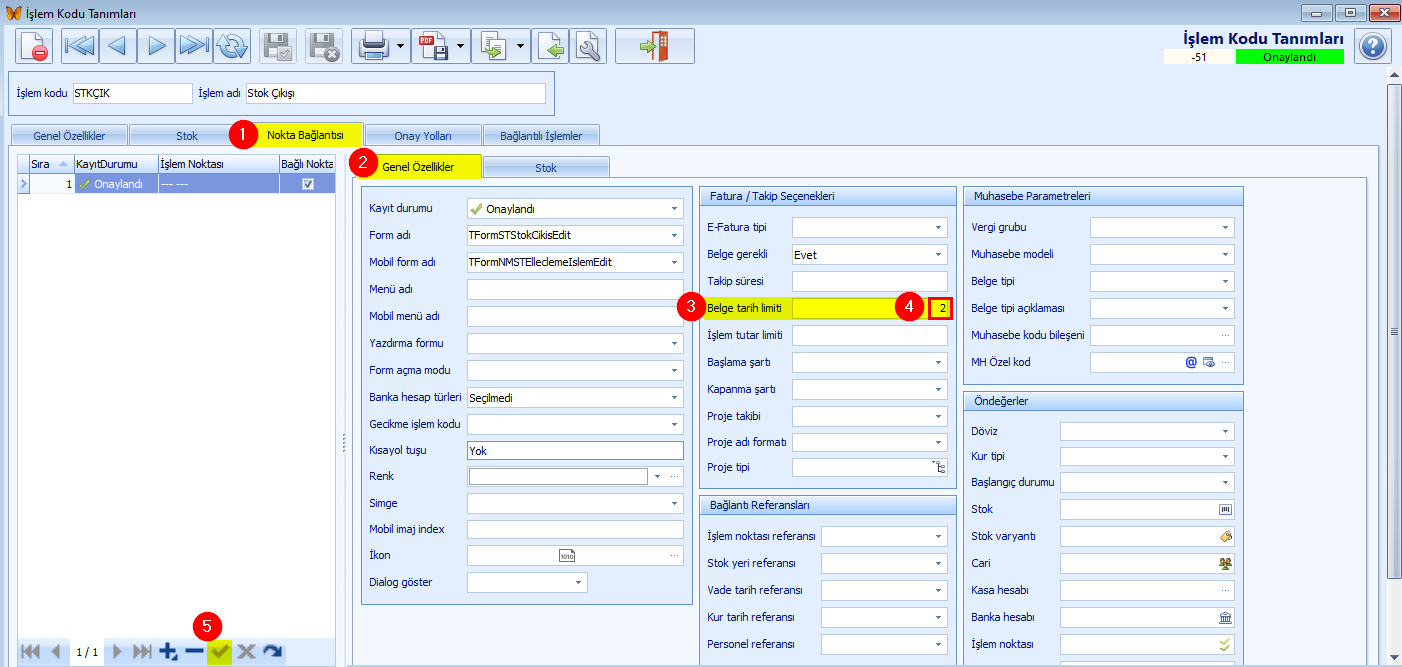The height and width of the screenshot is (667, 1402).
Task: Click the @ icon in MH Özel kod
Action: pyautogui.click(x=1191, y=362)
